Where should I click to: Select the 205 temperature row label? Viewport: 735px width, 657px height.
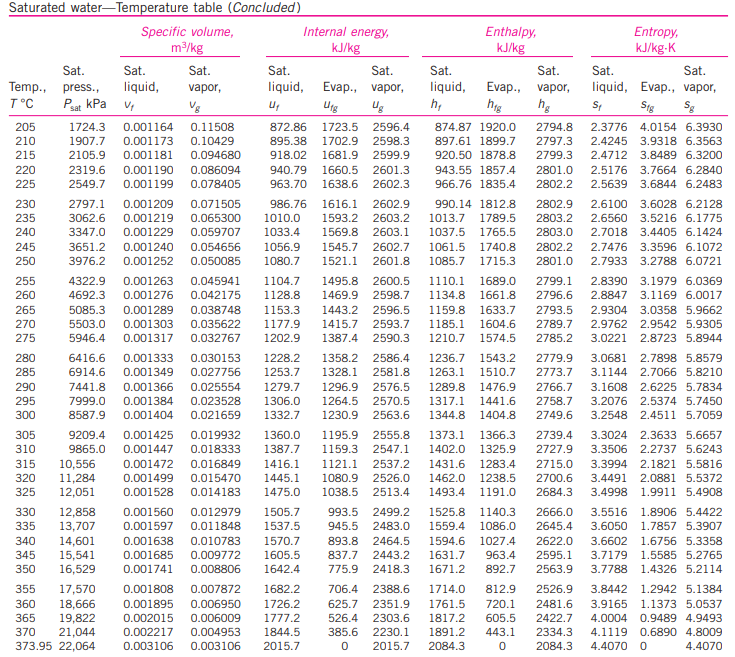point(25,127)
